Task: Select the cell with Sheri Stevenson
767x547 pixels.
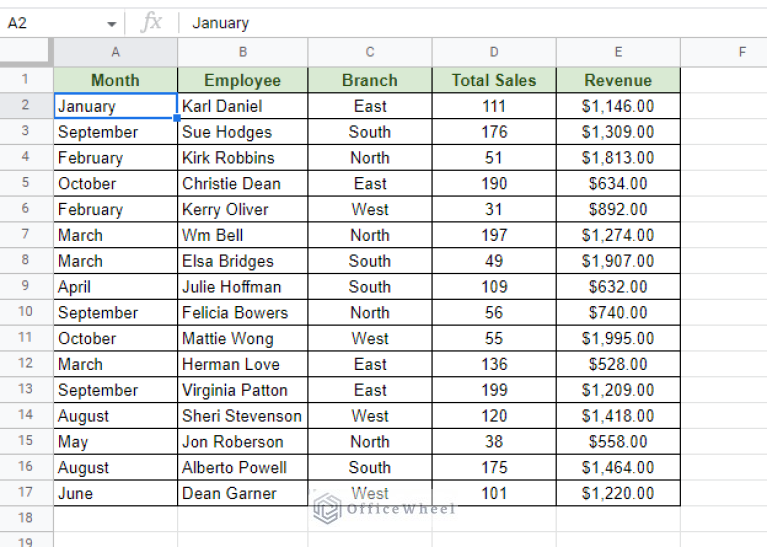Action: [x=242, y=416]
